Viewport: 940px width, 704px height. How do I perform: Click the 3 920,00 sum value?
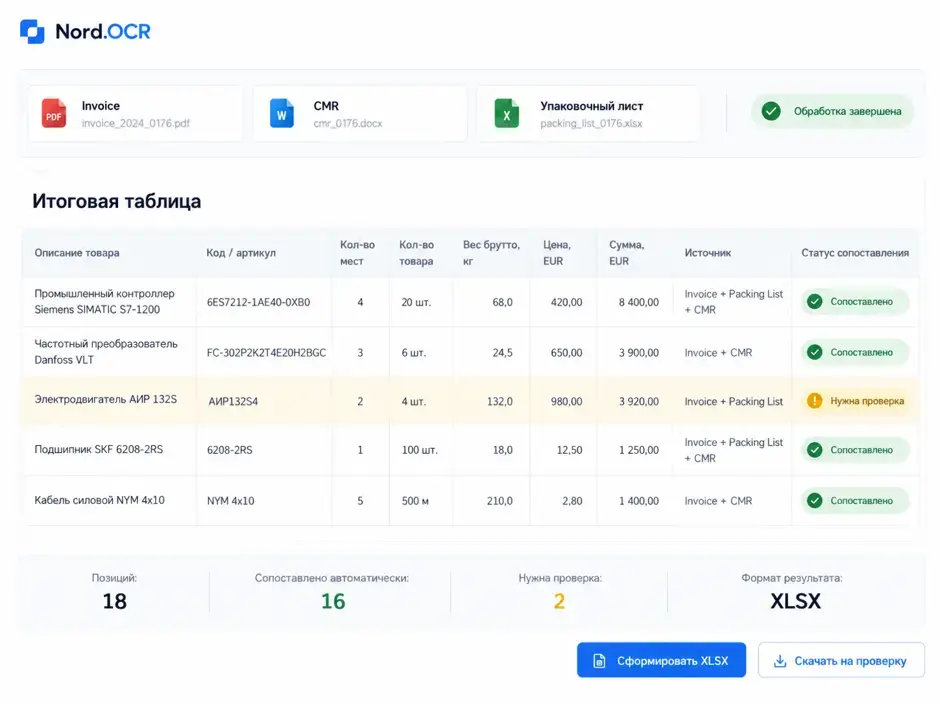tap(638, 401)
